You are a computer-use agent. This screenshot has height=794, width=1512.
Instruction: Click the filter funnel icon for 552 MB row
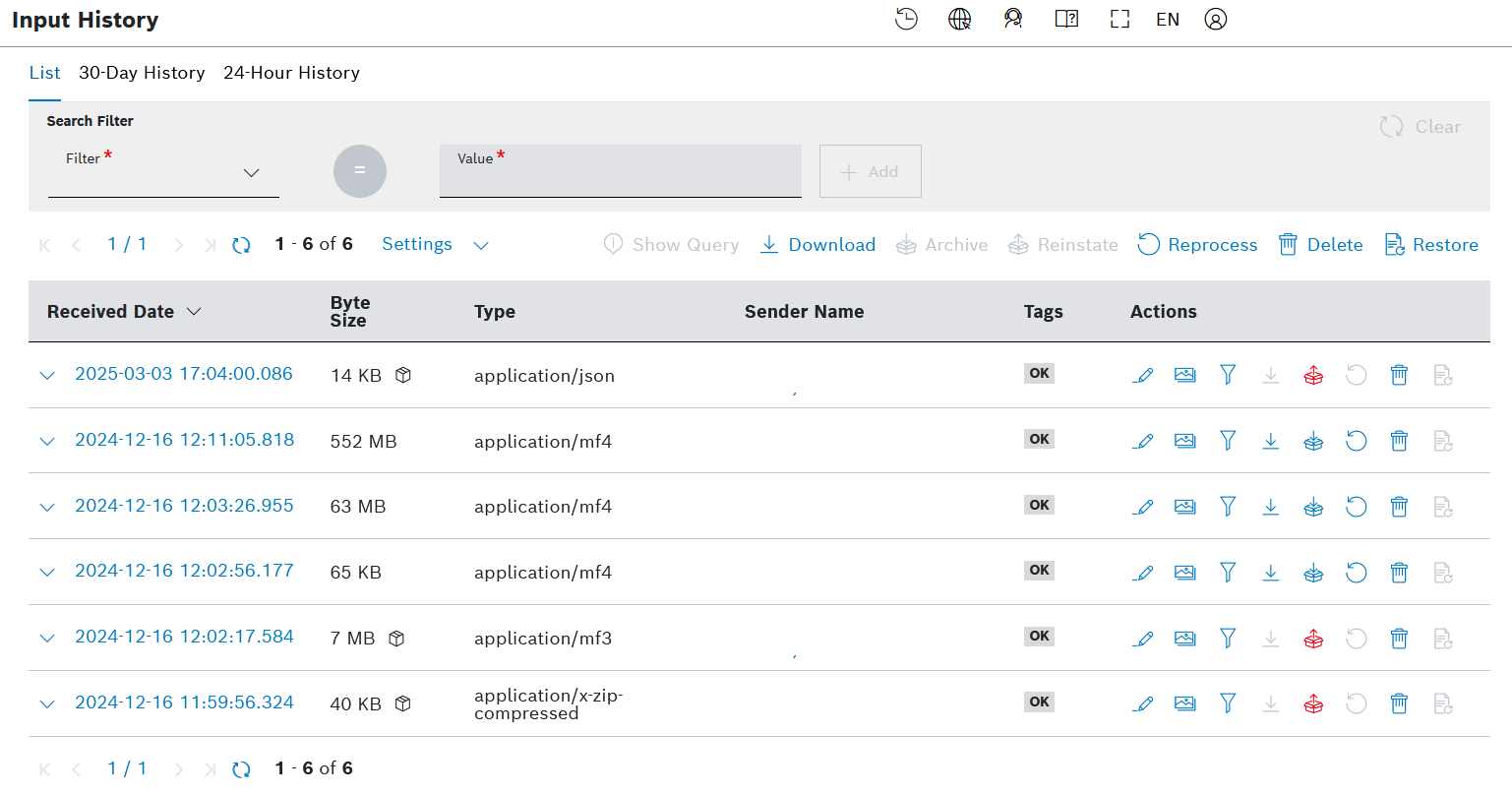click(1228, 441)
